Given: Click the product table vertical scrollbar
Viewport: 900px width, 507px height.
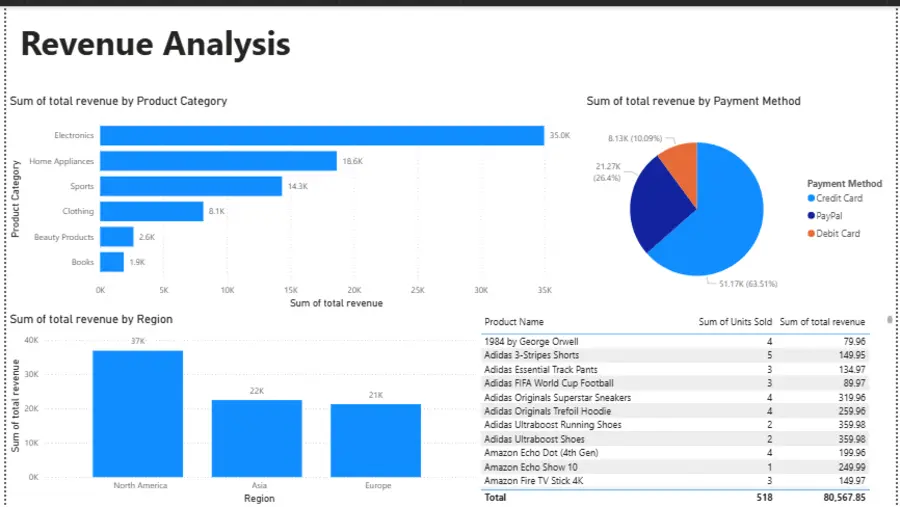Looking at the screenshot, I should point(890,320).
